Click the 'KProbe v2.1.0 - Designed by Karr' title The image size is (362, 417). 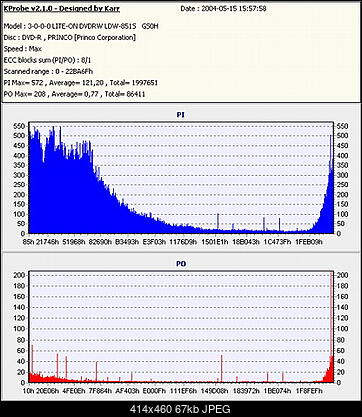[x=61, y=9]
